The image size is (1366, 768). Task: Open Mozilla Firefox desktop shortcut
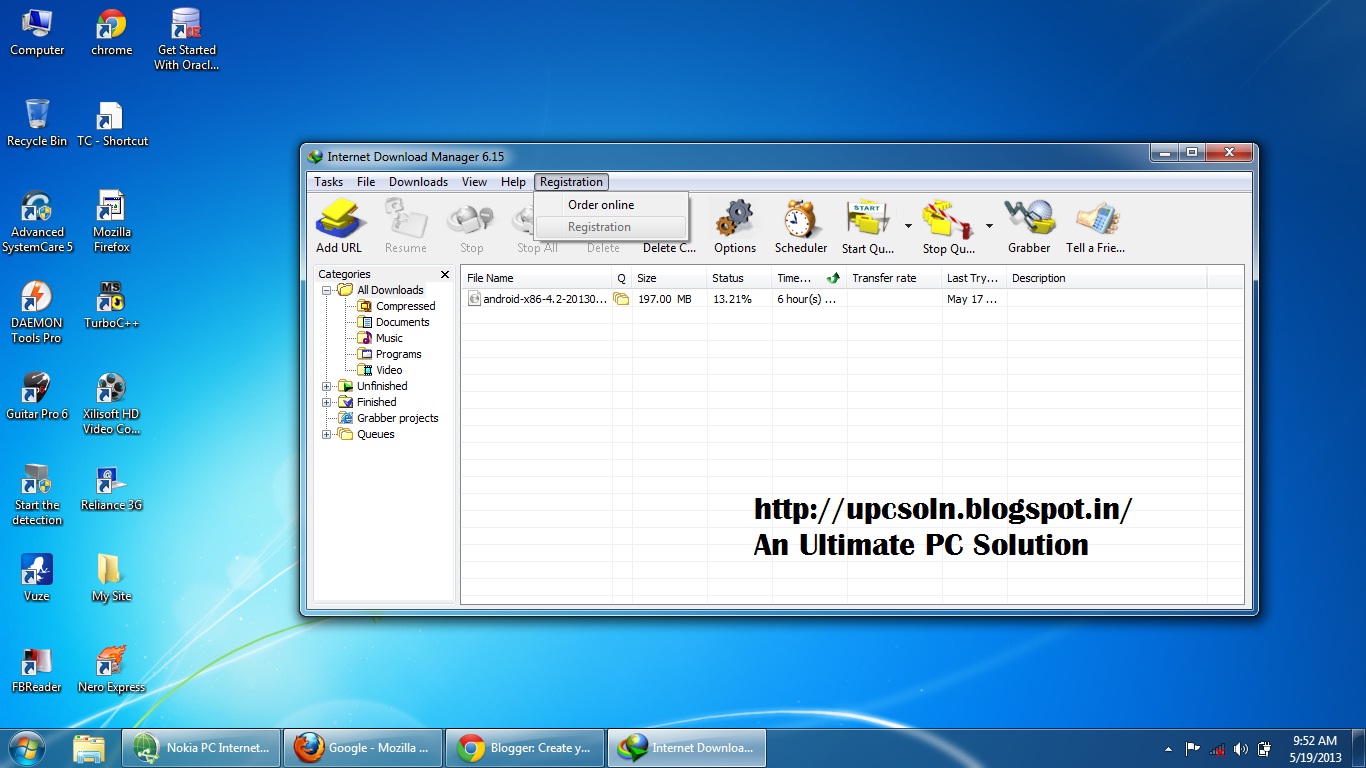pos(112,221)
